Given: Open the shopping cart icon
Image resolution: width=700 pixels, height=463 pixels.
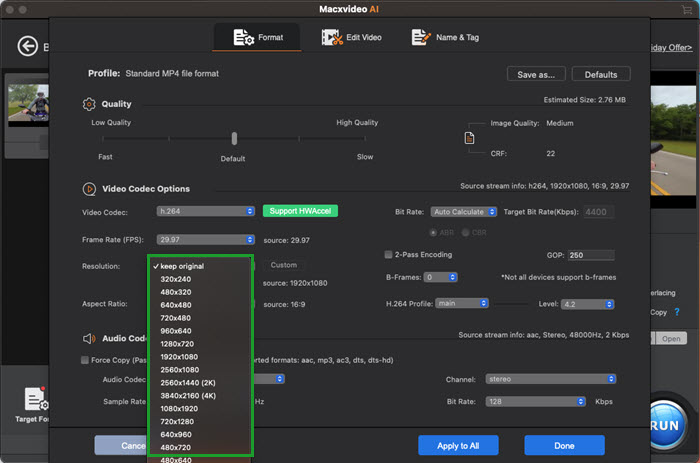Looking at the screenshot, I should (687, 9).
